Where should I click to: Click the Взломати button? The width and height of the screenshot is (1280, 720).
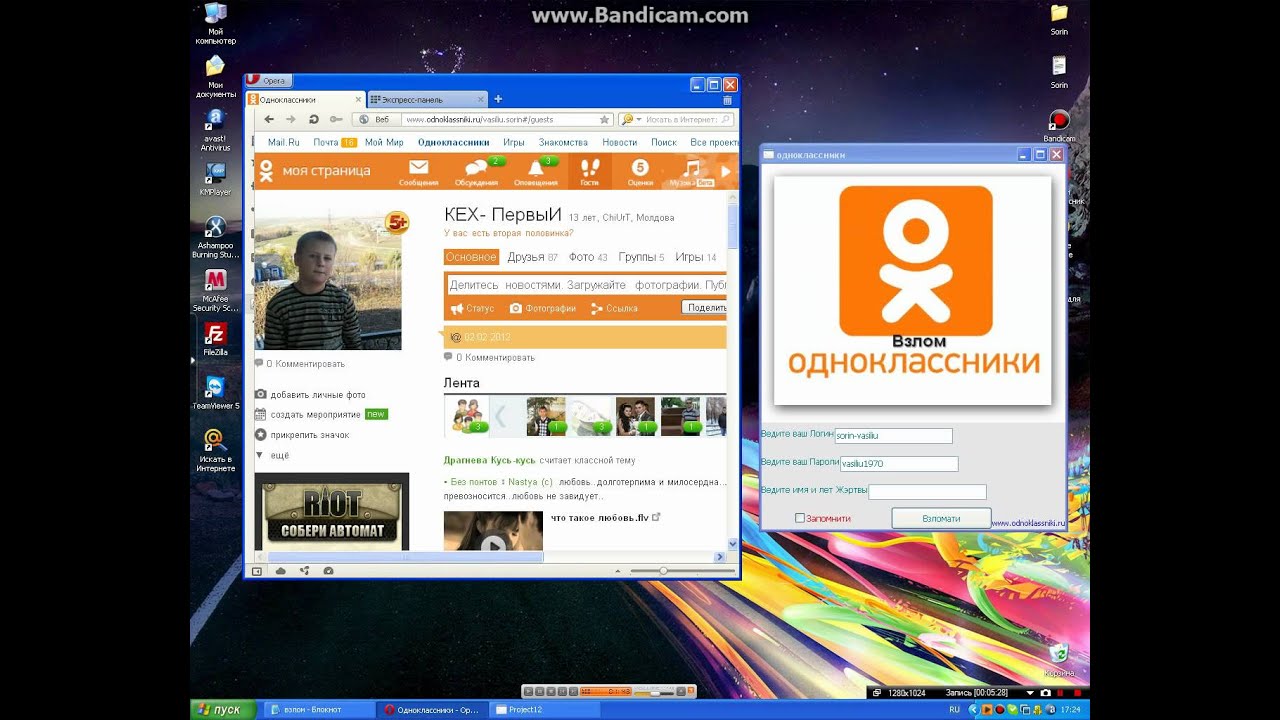pos(941,518)
